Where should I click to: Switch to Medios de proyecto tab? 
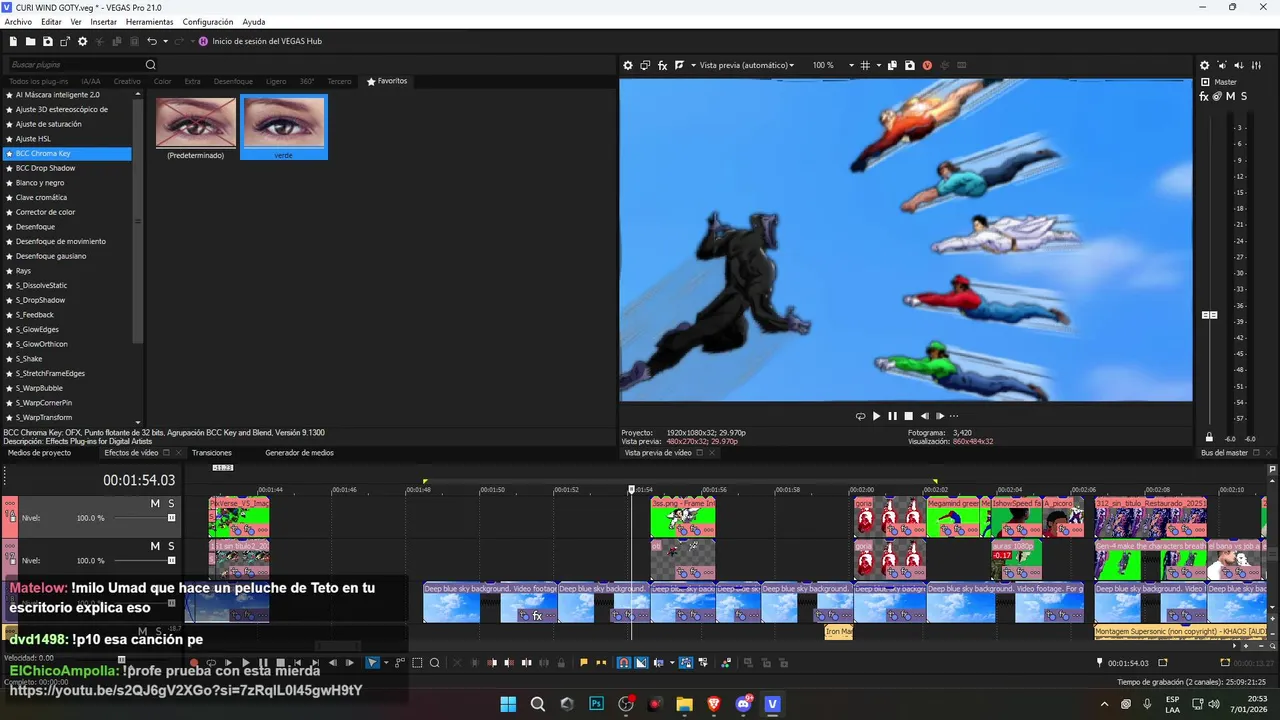[40, 453]
